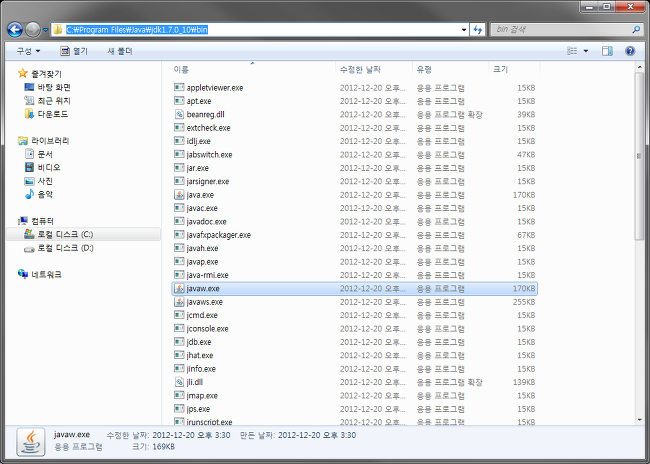Select the beanreg.dll file icon

179,114
